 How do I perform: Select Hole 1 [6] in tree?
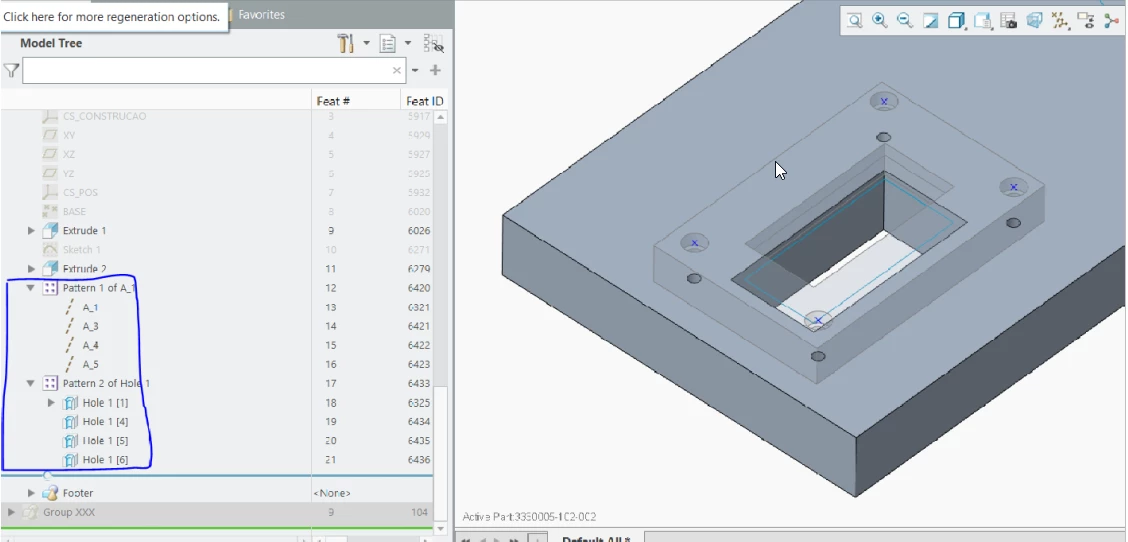[105, 460]
